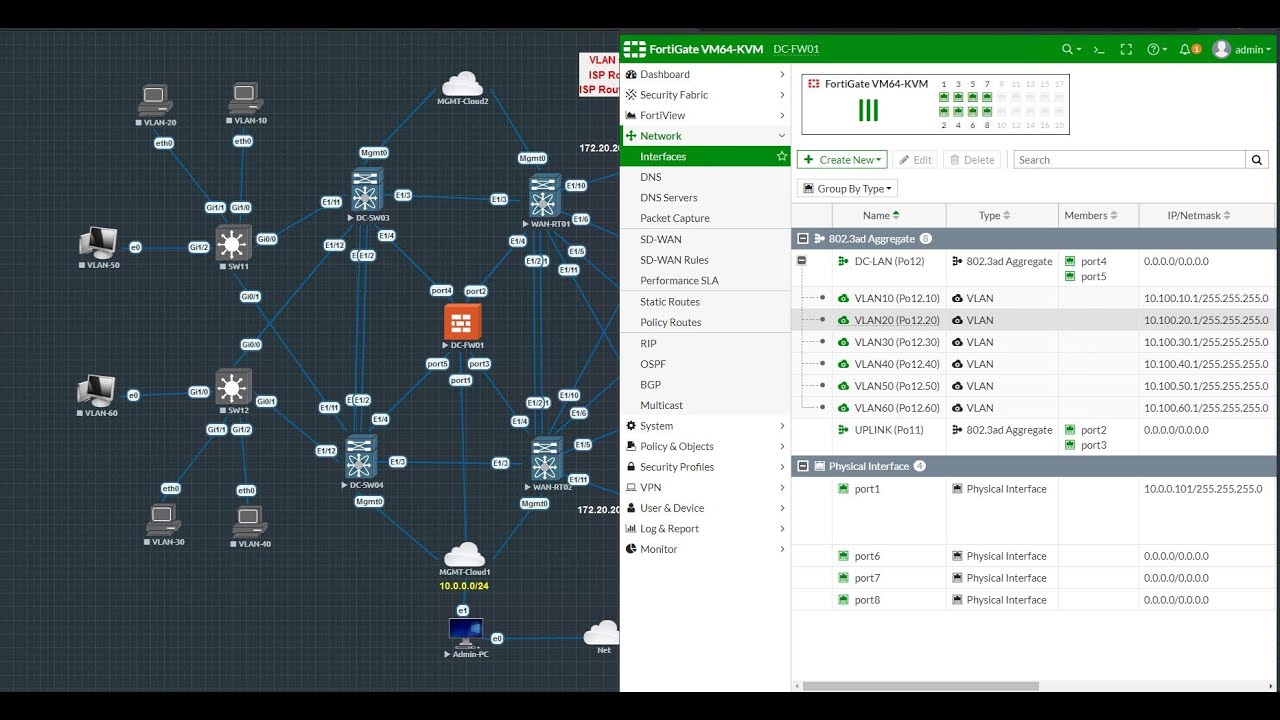Toggle the fullscreen icon in header
This screenshot has height=720, width=1280.
pos(1126,49)
